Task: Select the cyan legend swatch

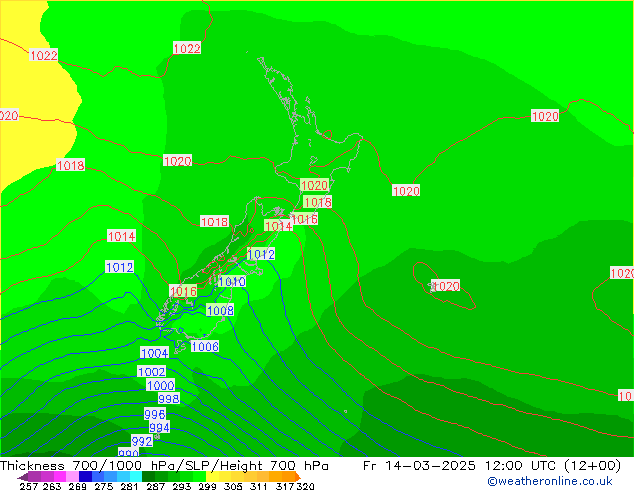Action: 136,477
